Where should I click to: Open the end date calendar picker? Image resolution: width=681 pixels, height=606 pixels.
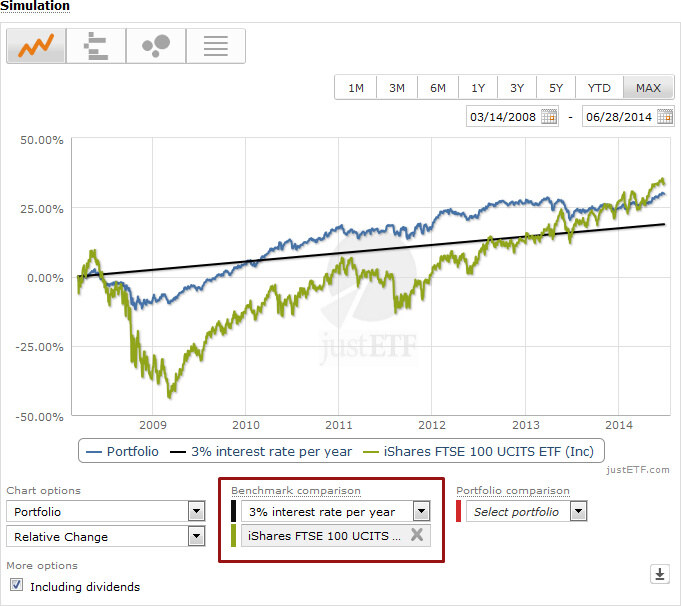click(x=665, y=117)
